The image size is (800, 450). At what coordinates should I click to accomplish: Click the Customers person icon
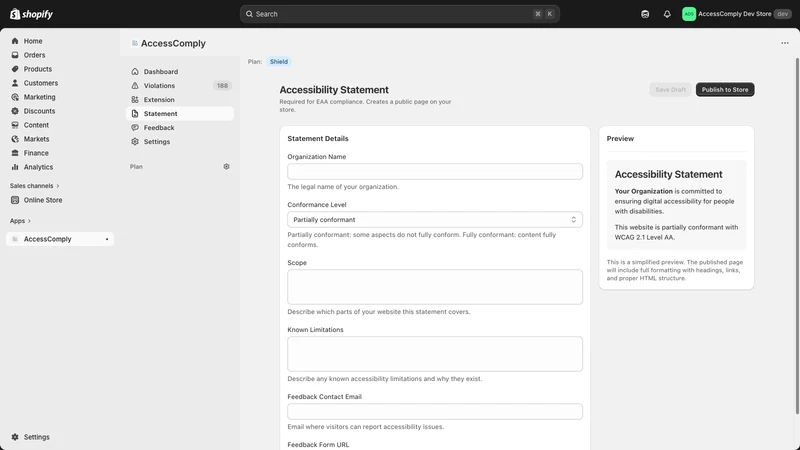(x=15, y=83)
